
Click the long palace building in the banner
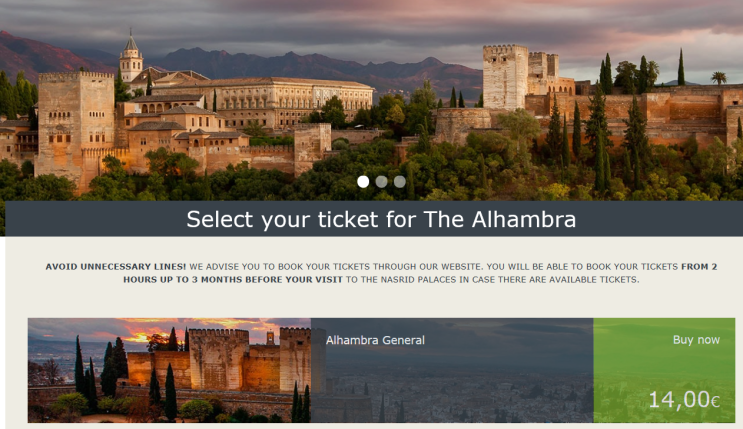point(290,100)
